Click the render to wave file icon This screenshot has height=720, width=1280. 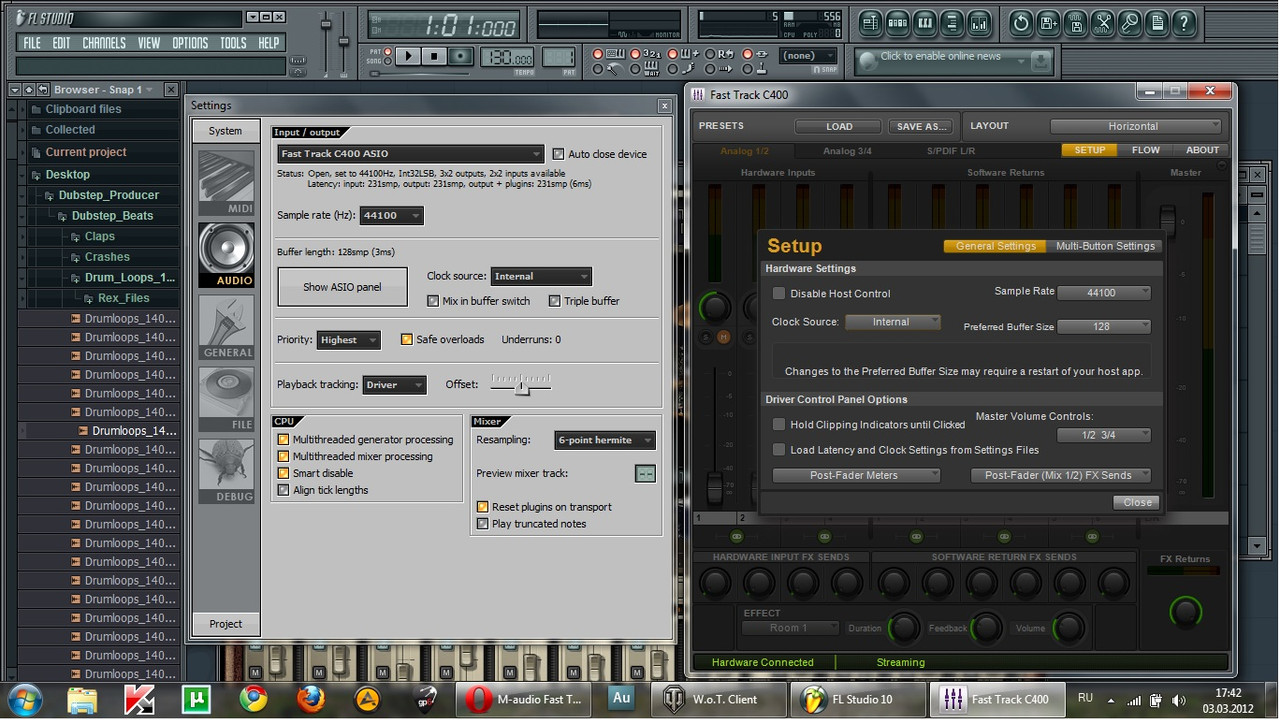coord(1075,23)
